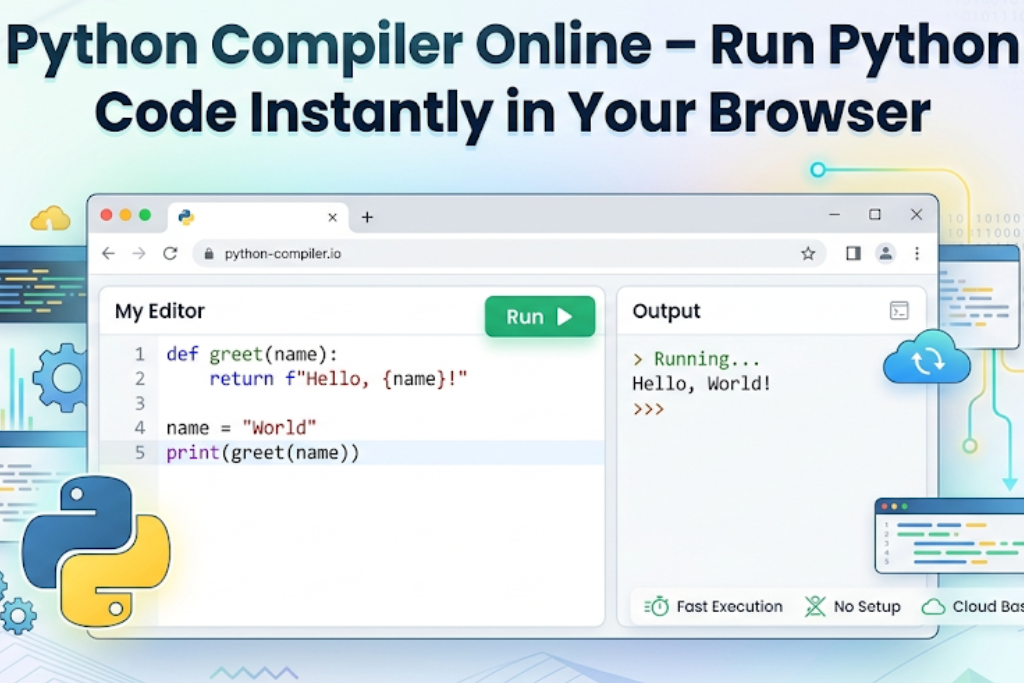Click the Running... status line in Output

(x=697, y=358)
